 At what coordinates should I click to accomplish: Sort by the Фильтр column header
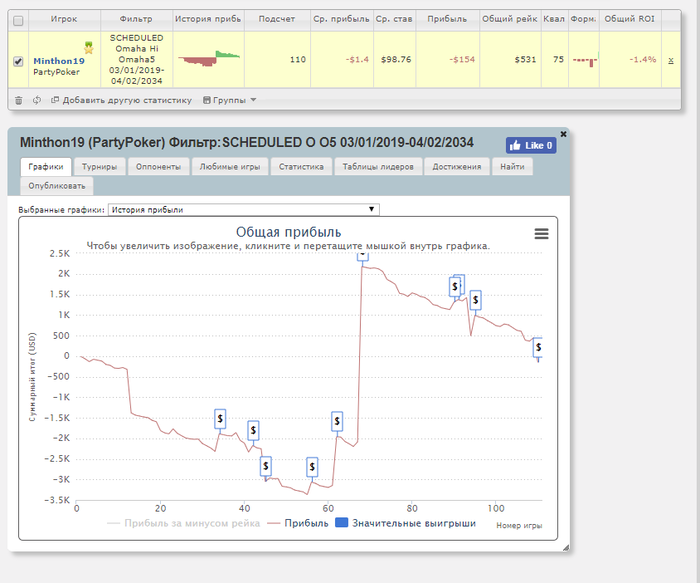click(x=136, y=19)
